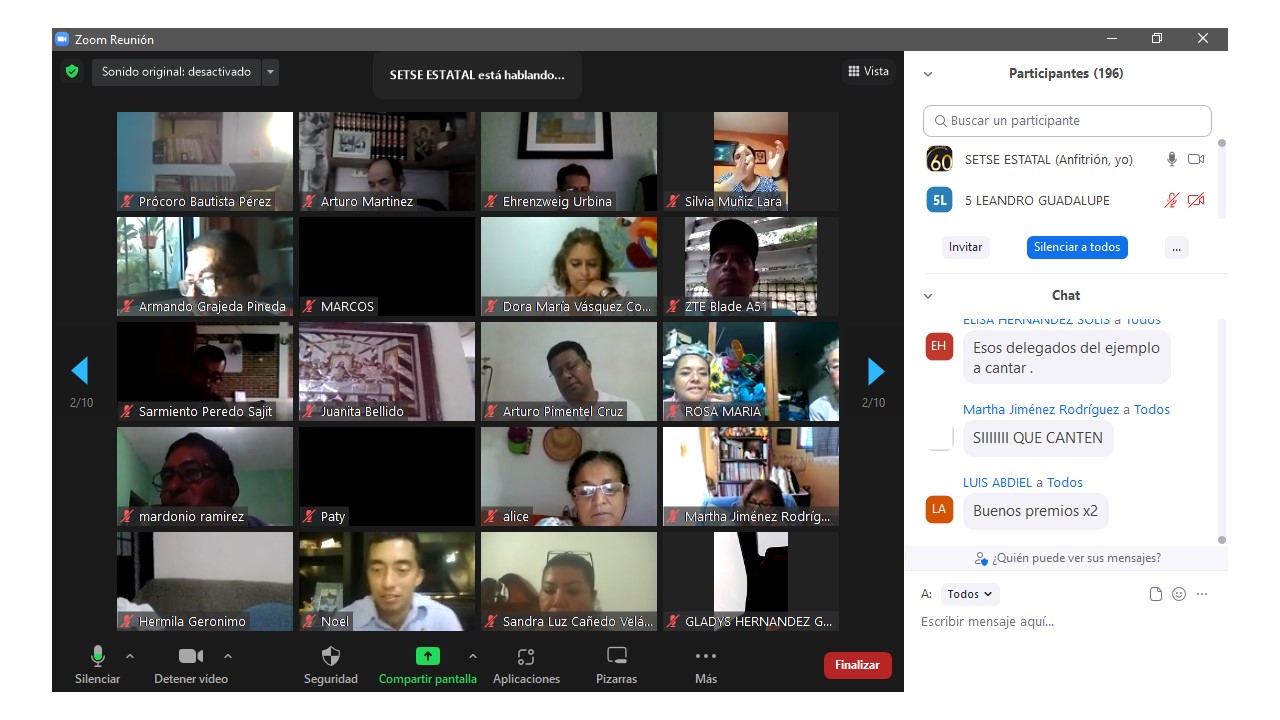Select ZTE Blade A51 video tile
The width and height of the screenshot is (1280, 720).
[751, 266]
